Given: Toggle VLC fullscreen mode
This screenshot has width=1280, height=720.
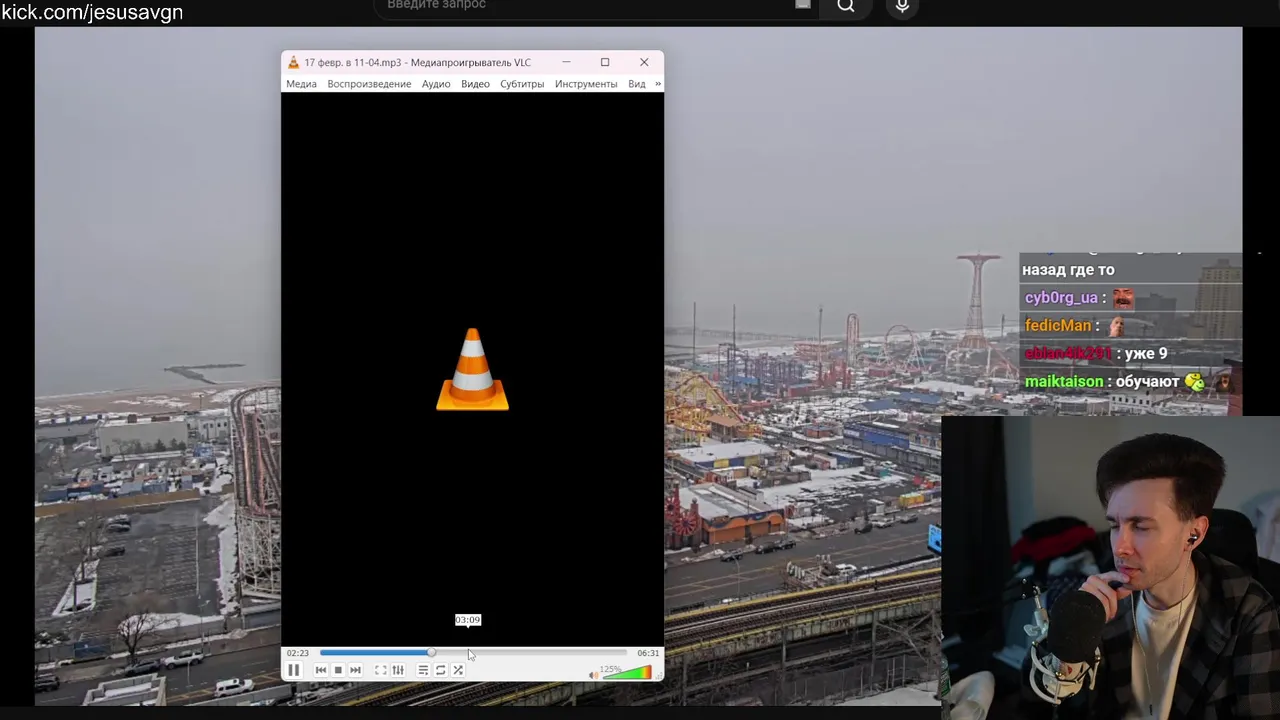Looking at the screenshot, I should [x=381, y=670].
